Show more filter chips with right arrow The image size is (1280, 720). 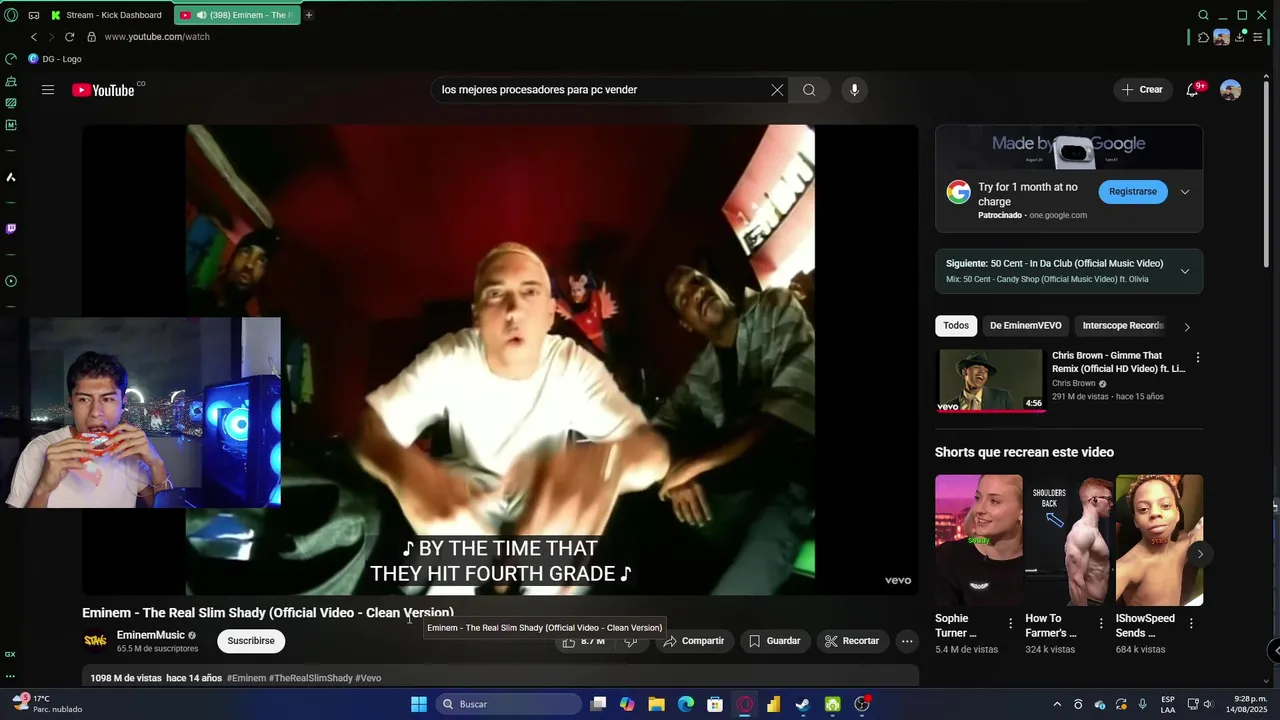coord(1187,327)
